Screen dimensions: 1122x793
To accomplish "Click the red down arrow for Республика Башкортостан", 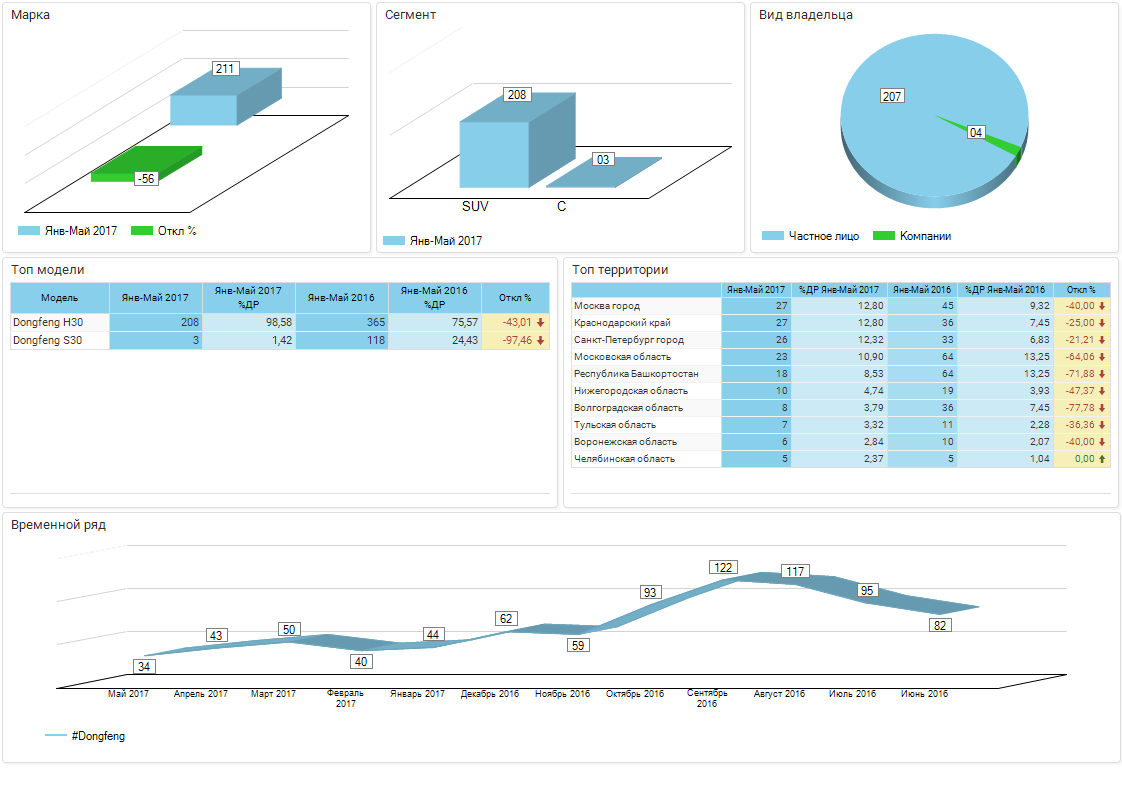I will [x=1102, y=374].
